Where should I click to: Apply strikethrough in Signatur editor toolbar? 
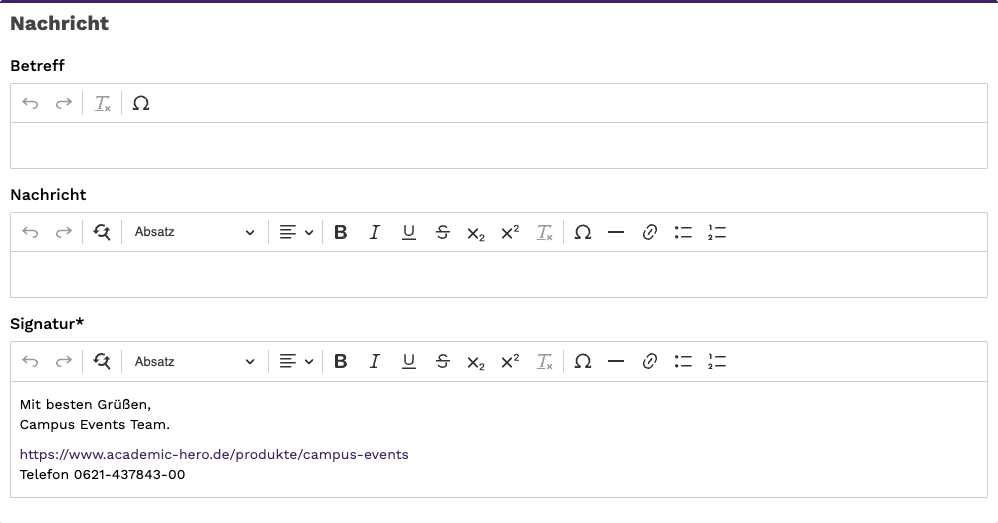click(x=442, y=361)
